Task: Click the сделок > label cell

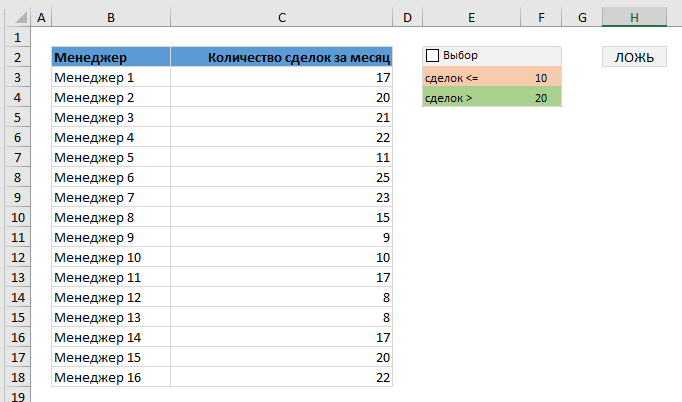Action: (471, 97)
